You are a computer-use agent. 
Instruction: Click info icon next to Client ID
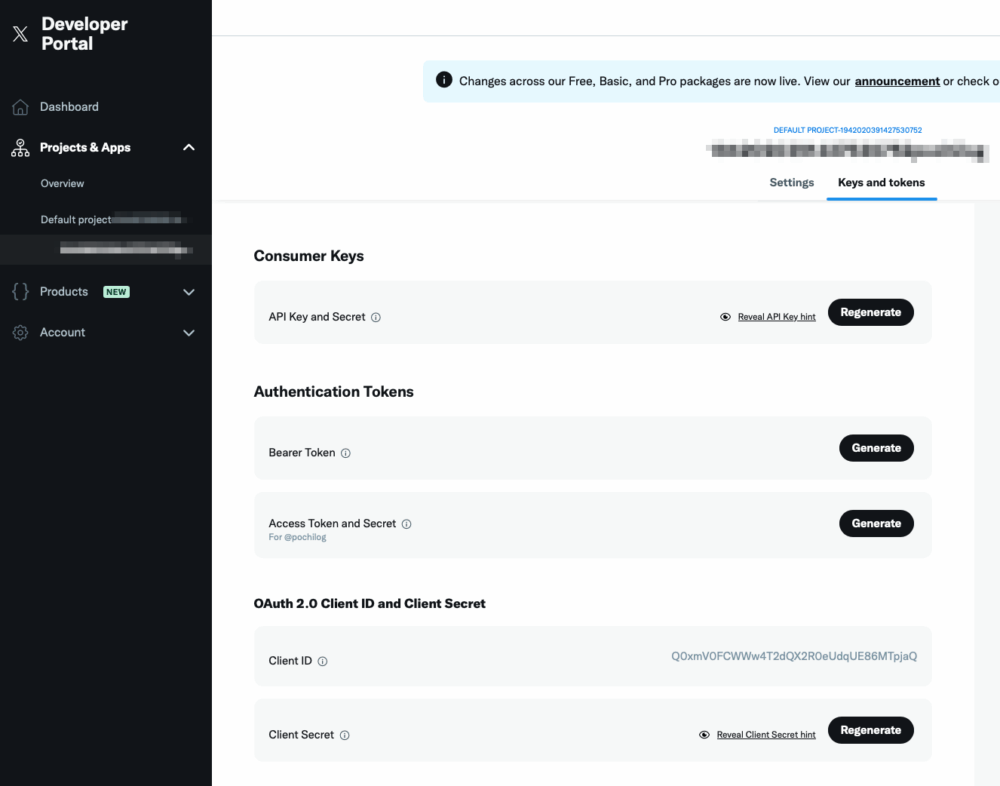(323, 661)
